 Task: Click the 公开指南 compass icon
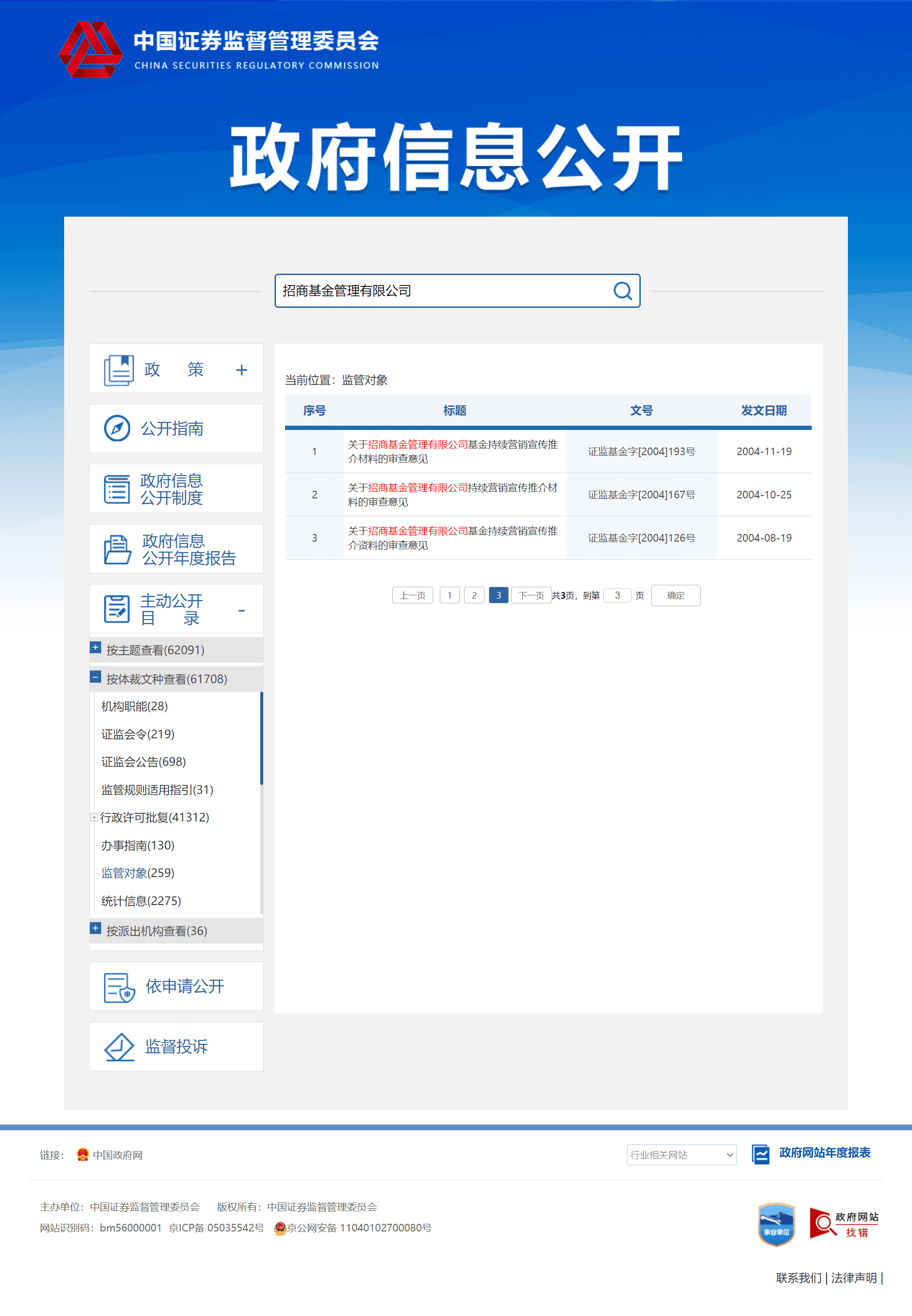click(x=117, y=428)
